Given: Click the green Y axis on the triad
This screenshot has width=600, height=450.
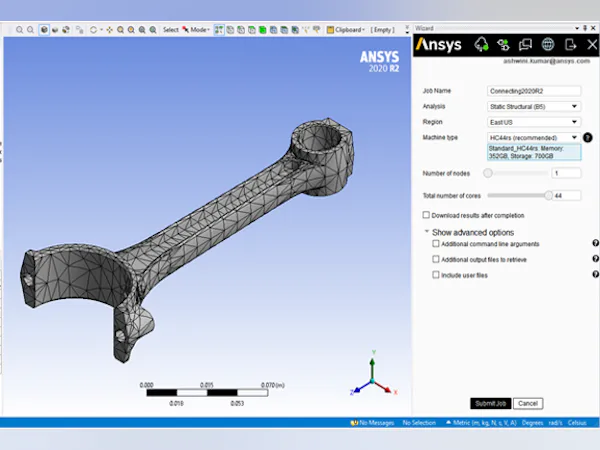Looking at the screenshot, I should pyautogui.click(x=372, y=367).
